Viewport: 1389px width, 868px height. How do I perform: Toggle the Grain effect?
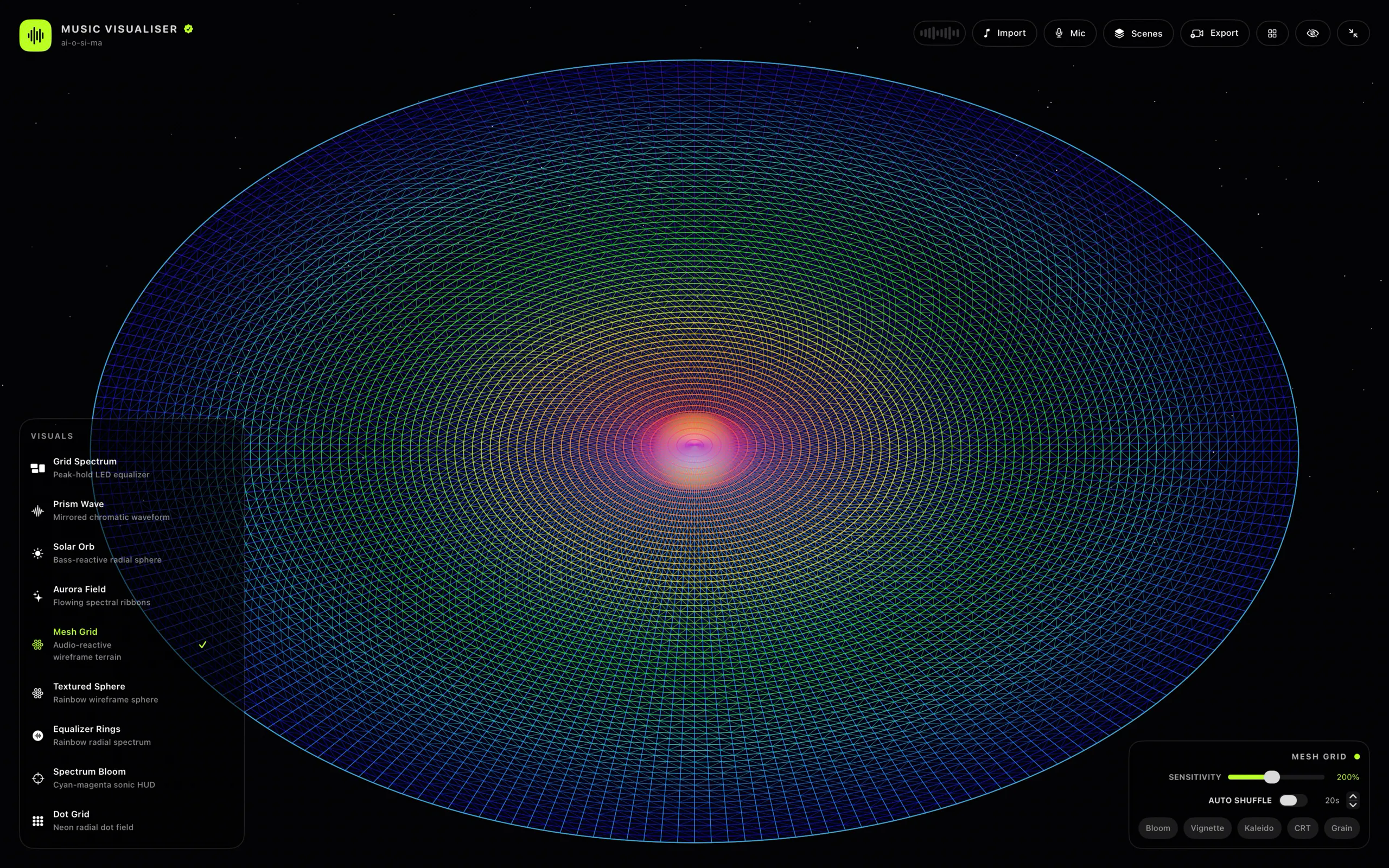[1341, 828]
